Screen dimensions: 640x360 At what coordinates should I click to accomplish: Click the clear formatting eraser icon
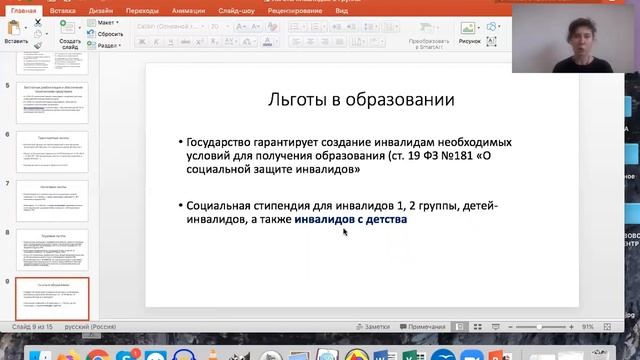tap(272, 27)
